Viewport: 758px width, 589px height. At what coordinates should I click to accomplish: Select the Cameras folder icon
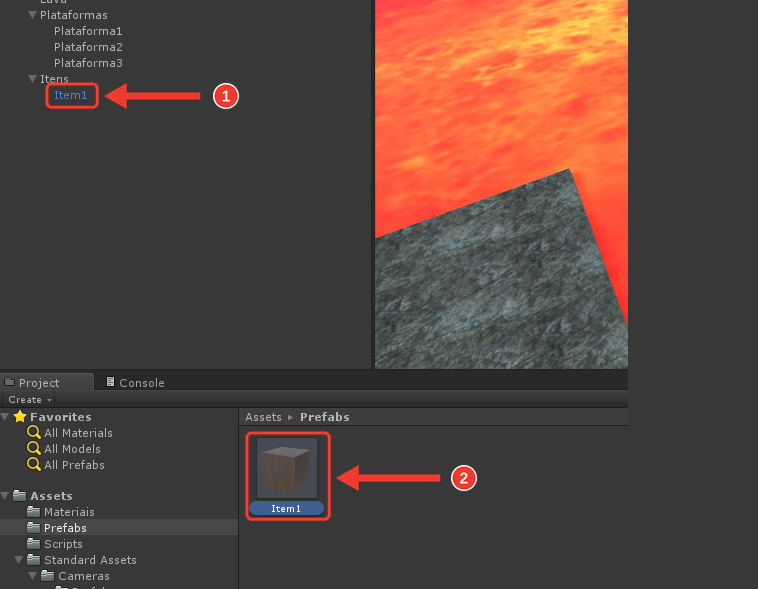point(47,575)
